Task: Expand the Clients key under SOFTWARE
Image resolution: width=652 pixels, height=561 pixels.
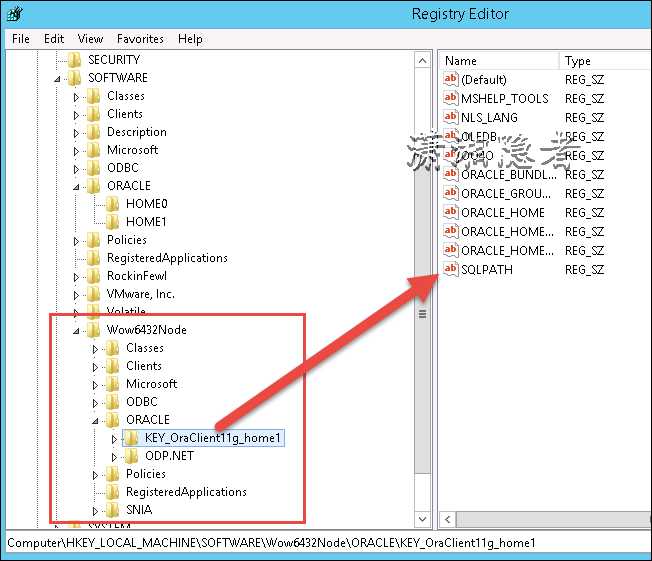Action: (76, 115)
